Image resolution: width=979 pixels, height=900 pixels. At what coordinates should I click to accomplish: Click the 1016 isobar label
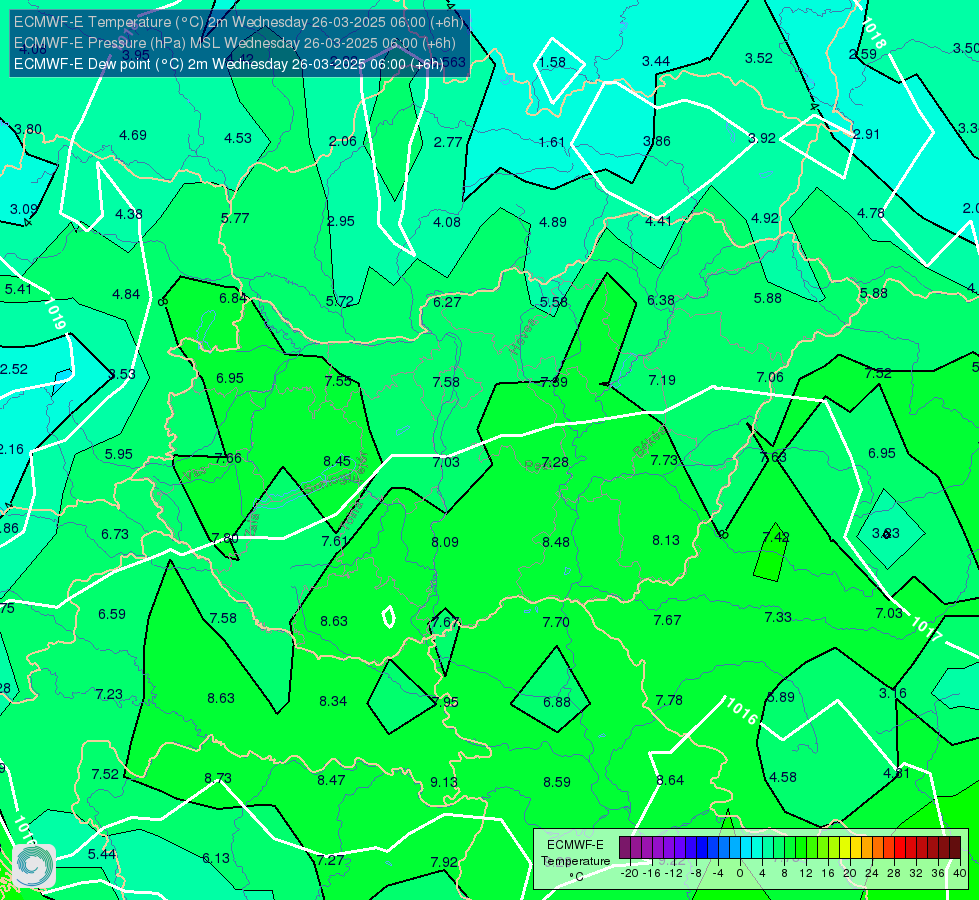[742, 711]
